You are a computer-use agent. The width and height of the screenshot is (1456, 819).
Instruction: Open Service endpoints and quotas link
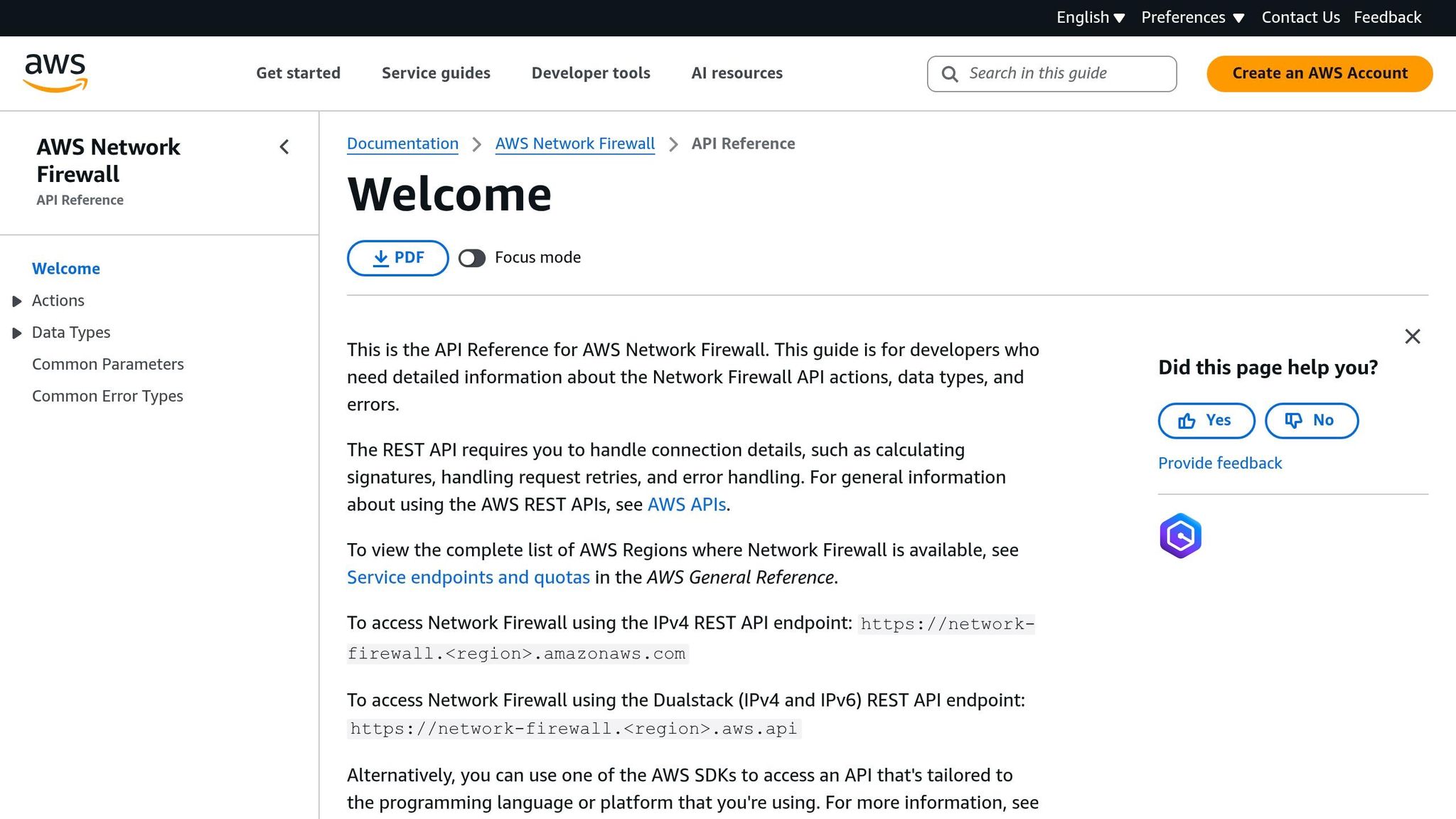point(468,577)
